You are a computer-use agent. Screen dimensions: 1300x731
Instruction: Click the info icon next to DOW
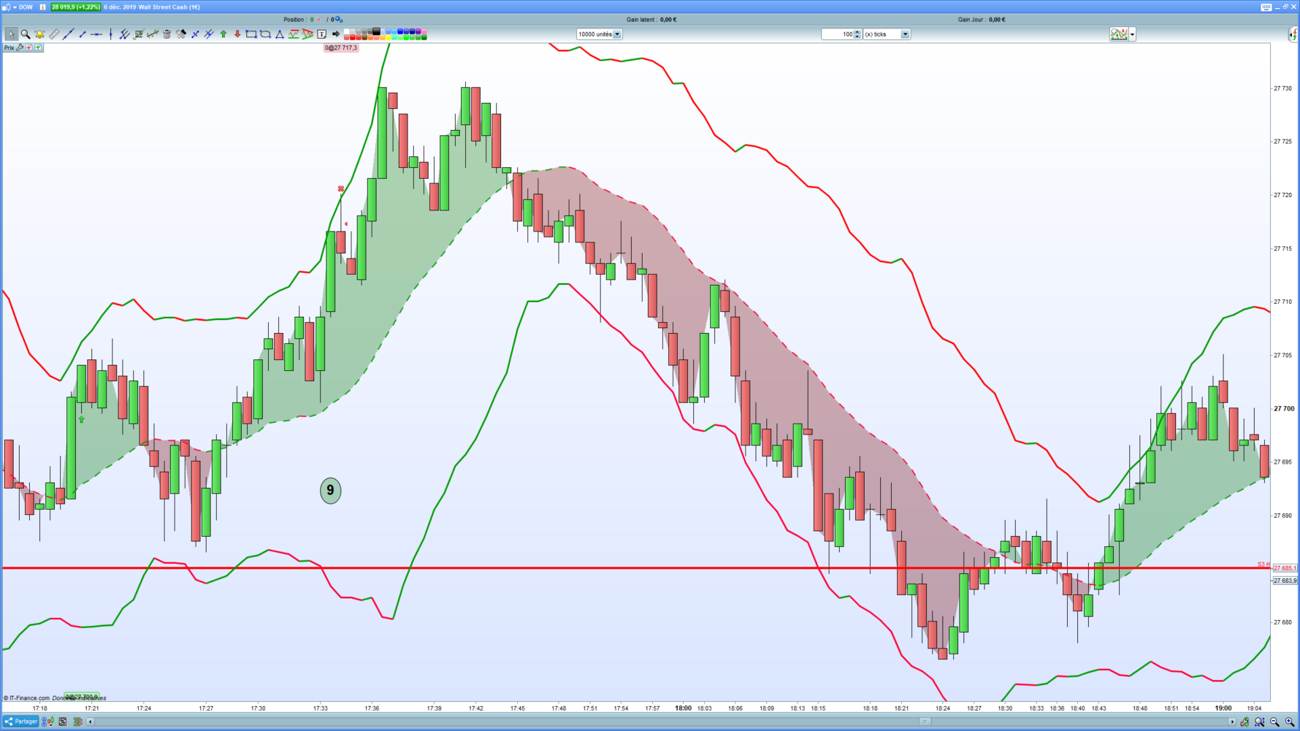[42, 7]
